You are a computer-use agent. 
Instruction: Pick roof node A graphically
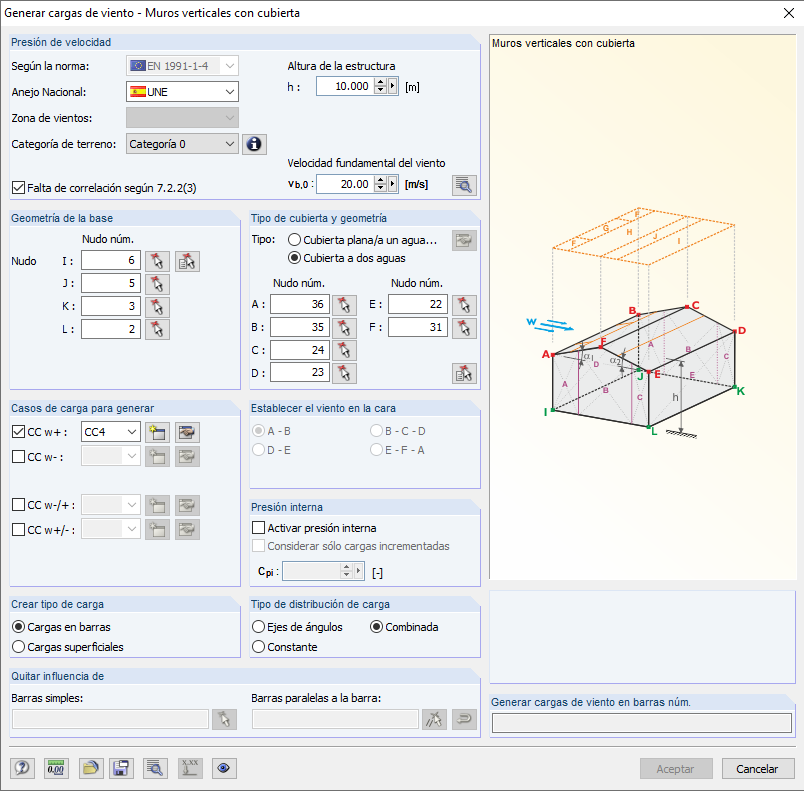pyautogui.click(x=344, y=305)
